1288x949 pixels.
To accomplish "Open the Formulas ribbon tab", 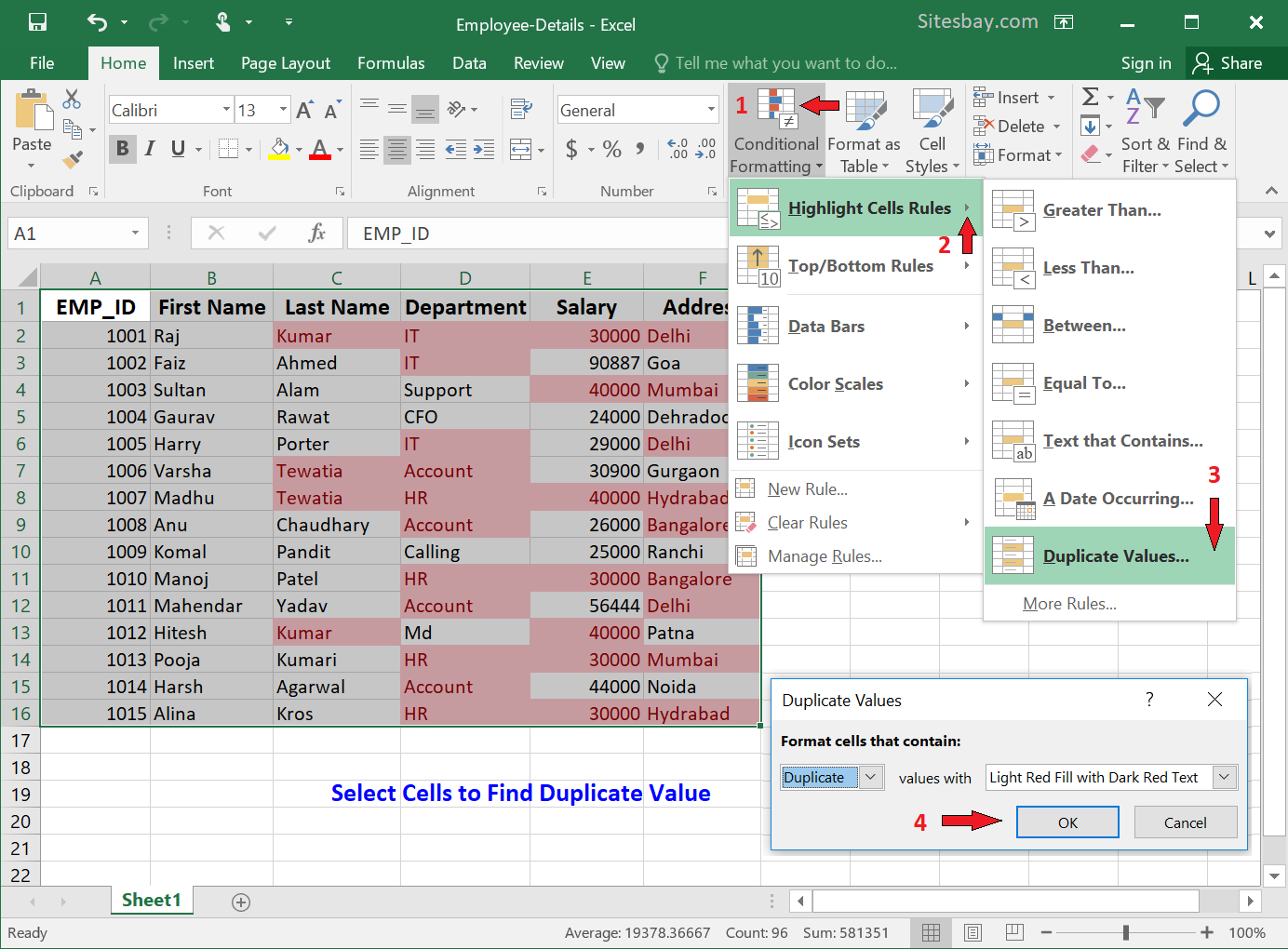I will [x=391, y=63].
